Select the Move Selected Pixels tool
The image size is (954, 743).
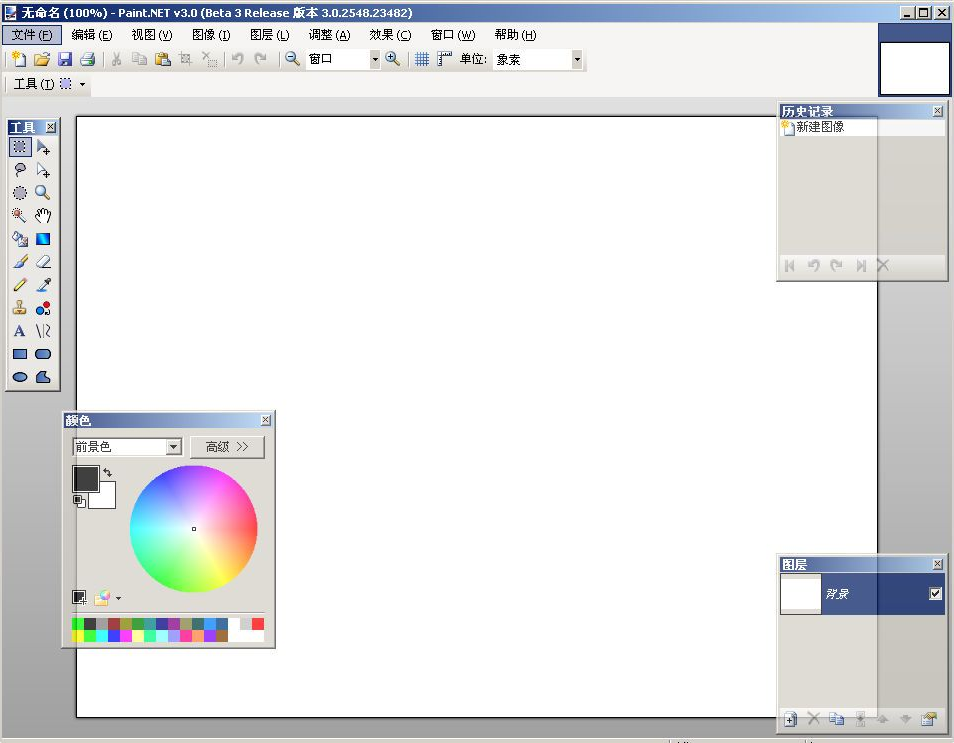pyautogui.click(x=43, y=147)
